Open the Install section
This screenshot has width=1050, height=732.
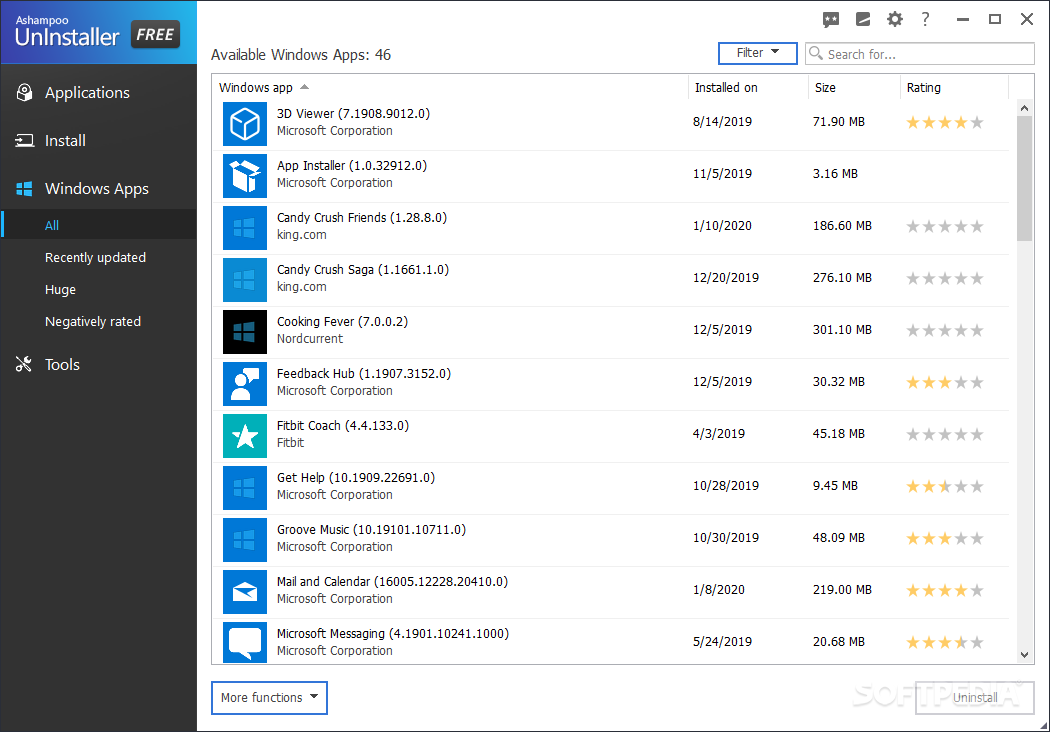click(65, 141)
